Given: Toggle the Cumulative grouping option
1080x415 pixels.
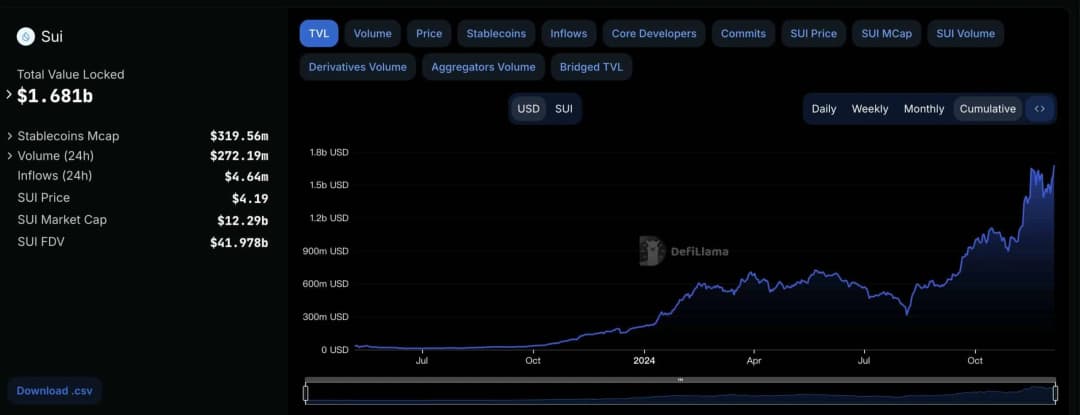Looking at the screenshot, I should coord(987,109).
